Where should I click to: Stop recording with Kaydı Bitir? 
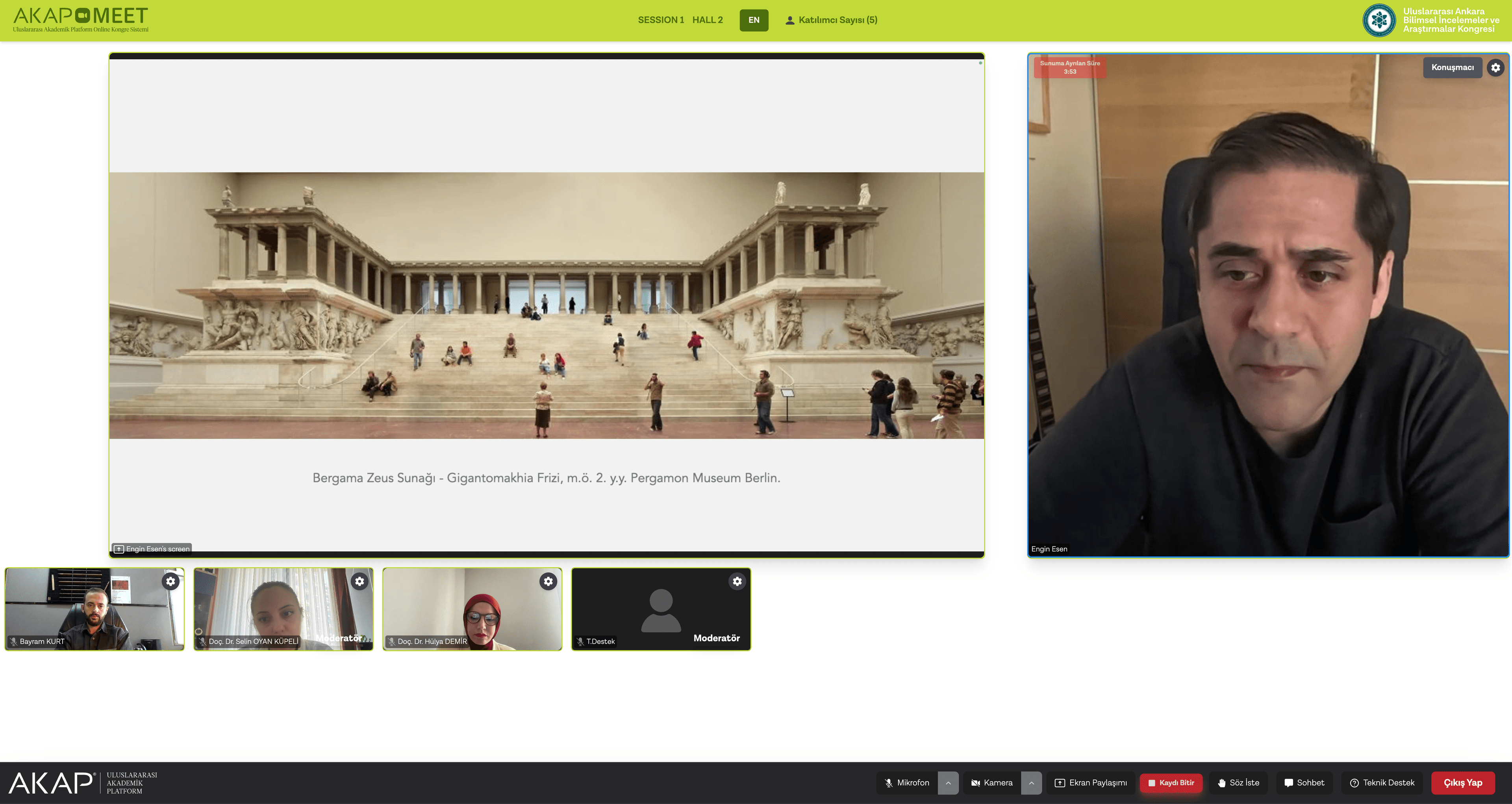[x=1171, y=783]
